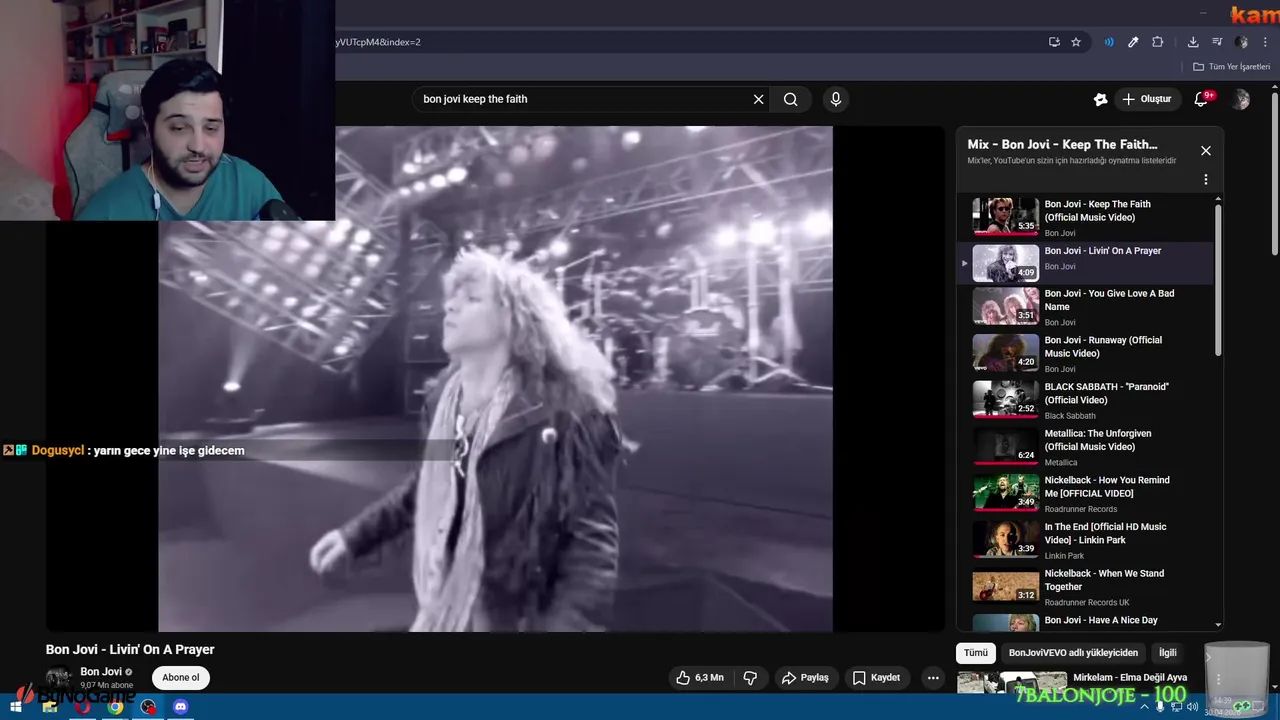Viewport: 1280px width, 720px height.
Task: Open the media control music-note icon
Action: point(1217,42)
